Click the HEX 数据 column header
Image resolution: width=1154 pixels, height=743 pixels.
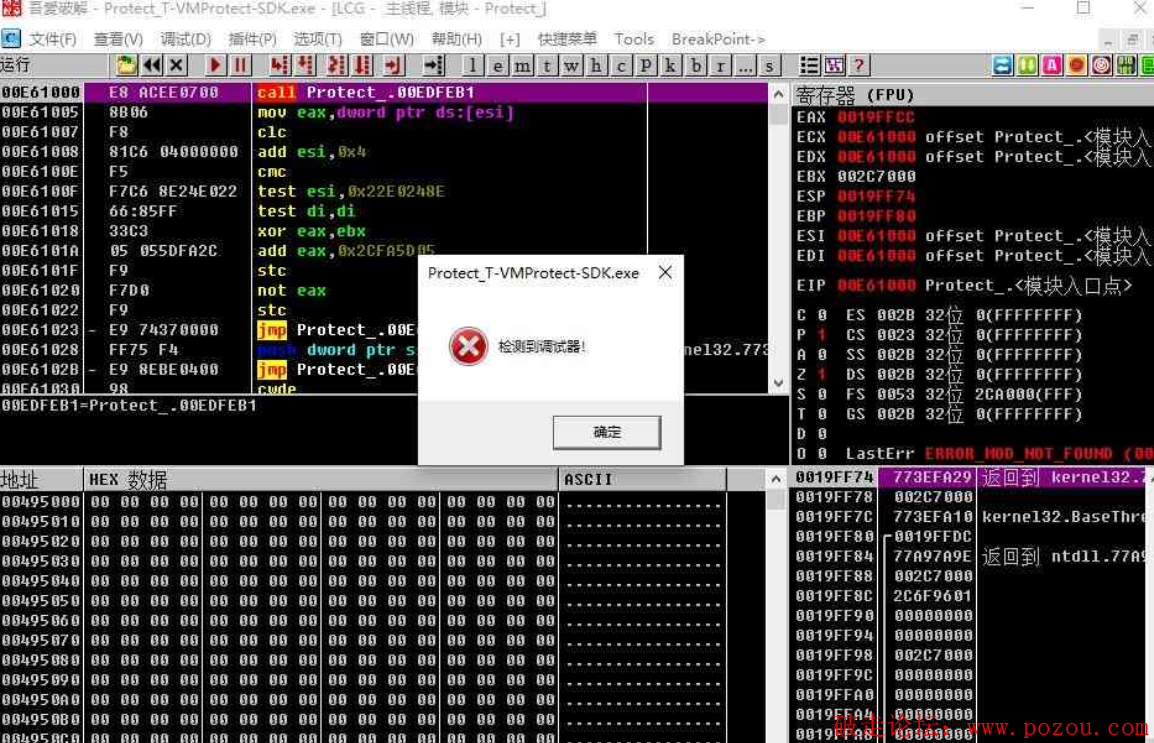click(x=322, y=480)
